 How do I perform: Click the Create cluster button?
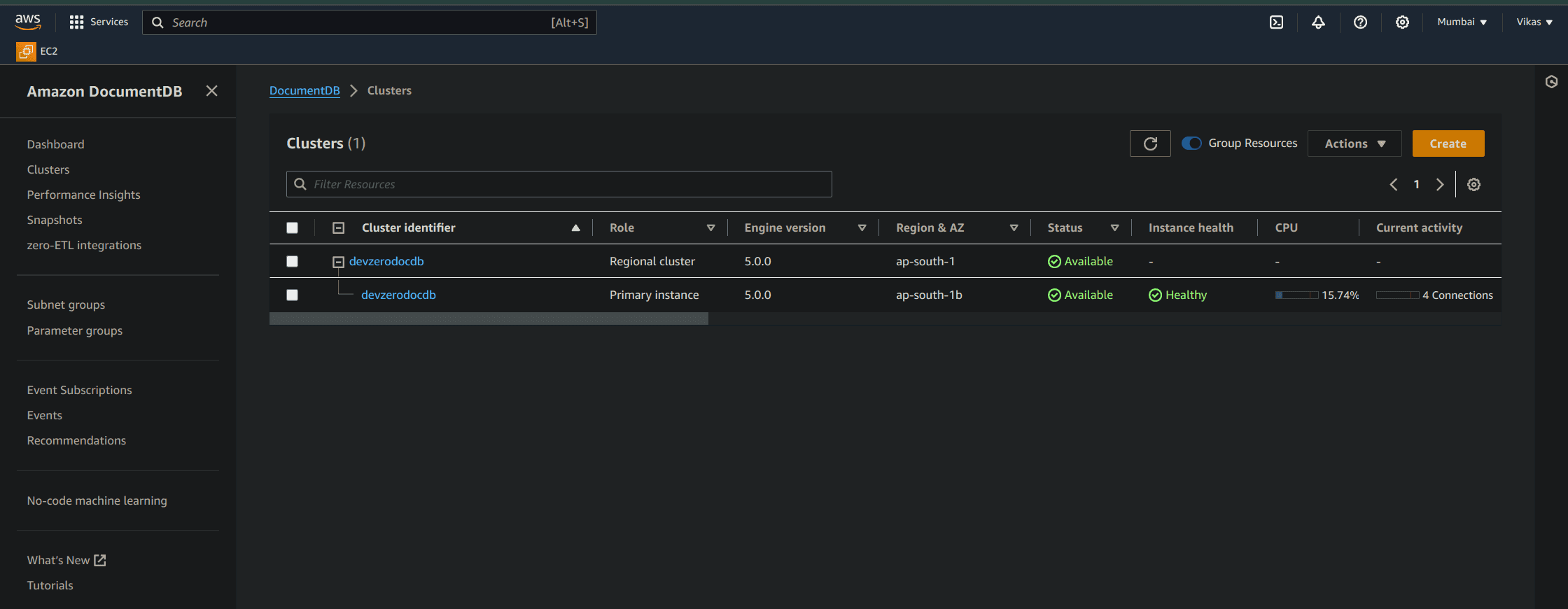[x=1448, y=143]
